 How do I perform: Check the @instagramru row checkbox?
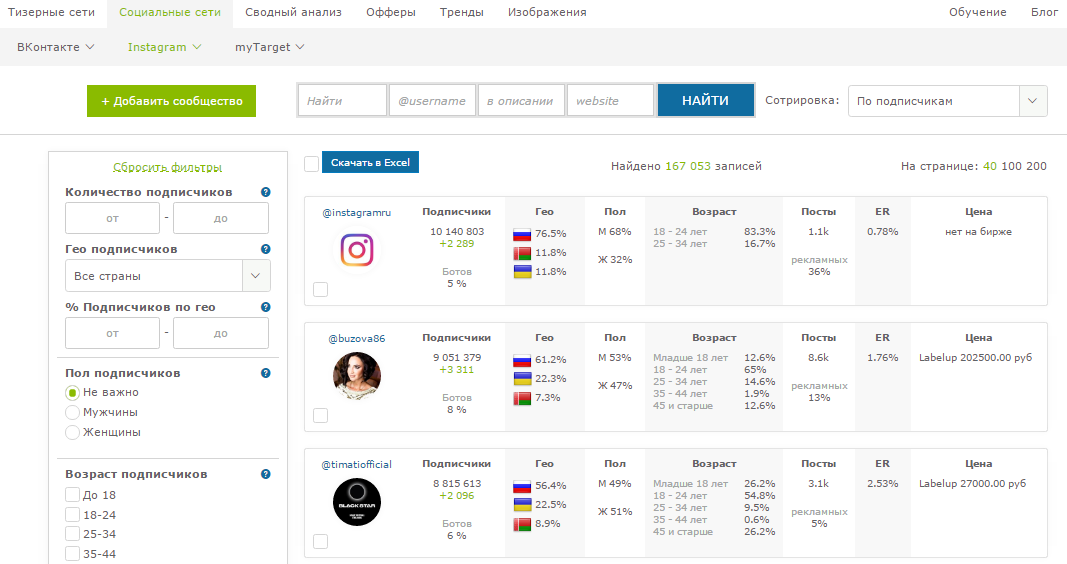click(x=321, y=290)
